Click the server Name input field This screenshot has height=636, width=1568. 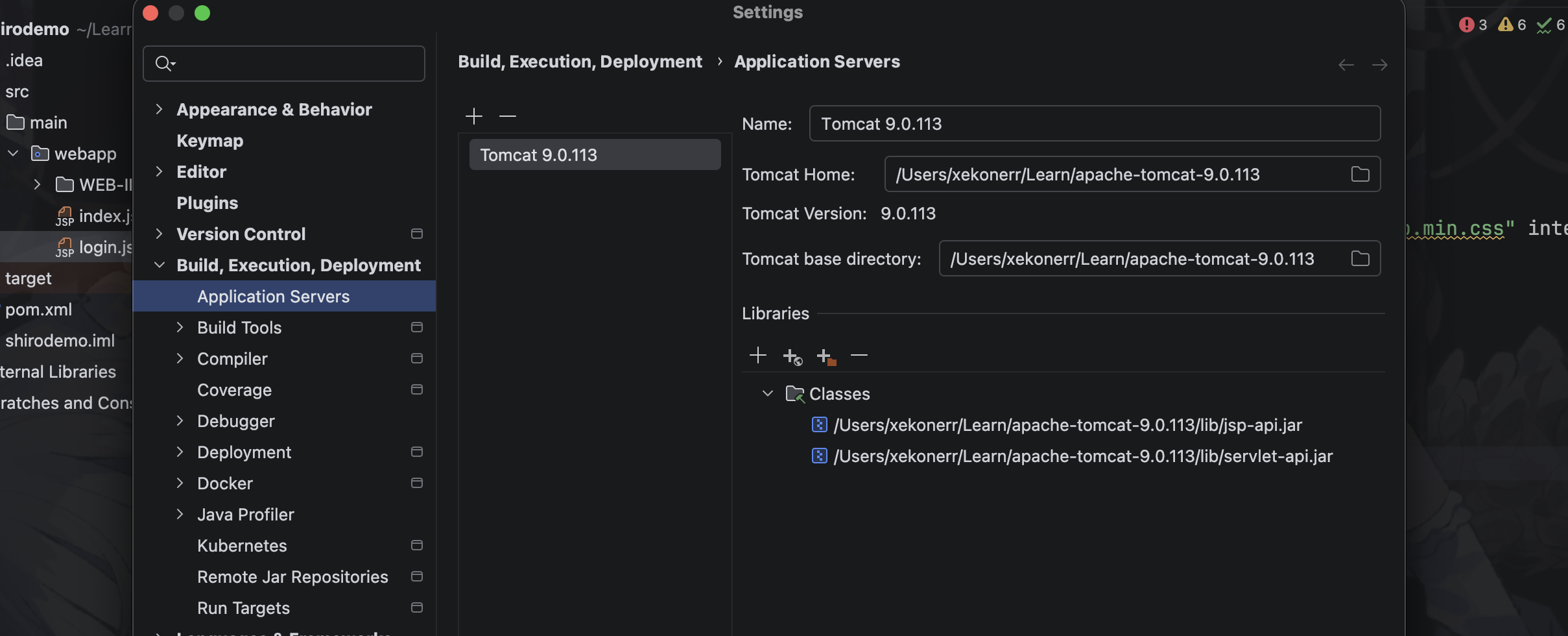tap(1093, 124)
